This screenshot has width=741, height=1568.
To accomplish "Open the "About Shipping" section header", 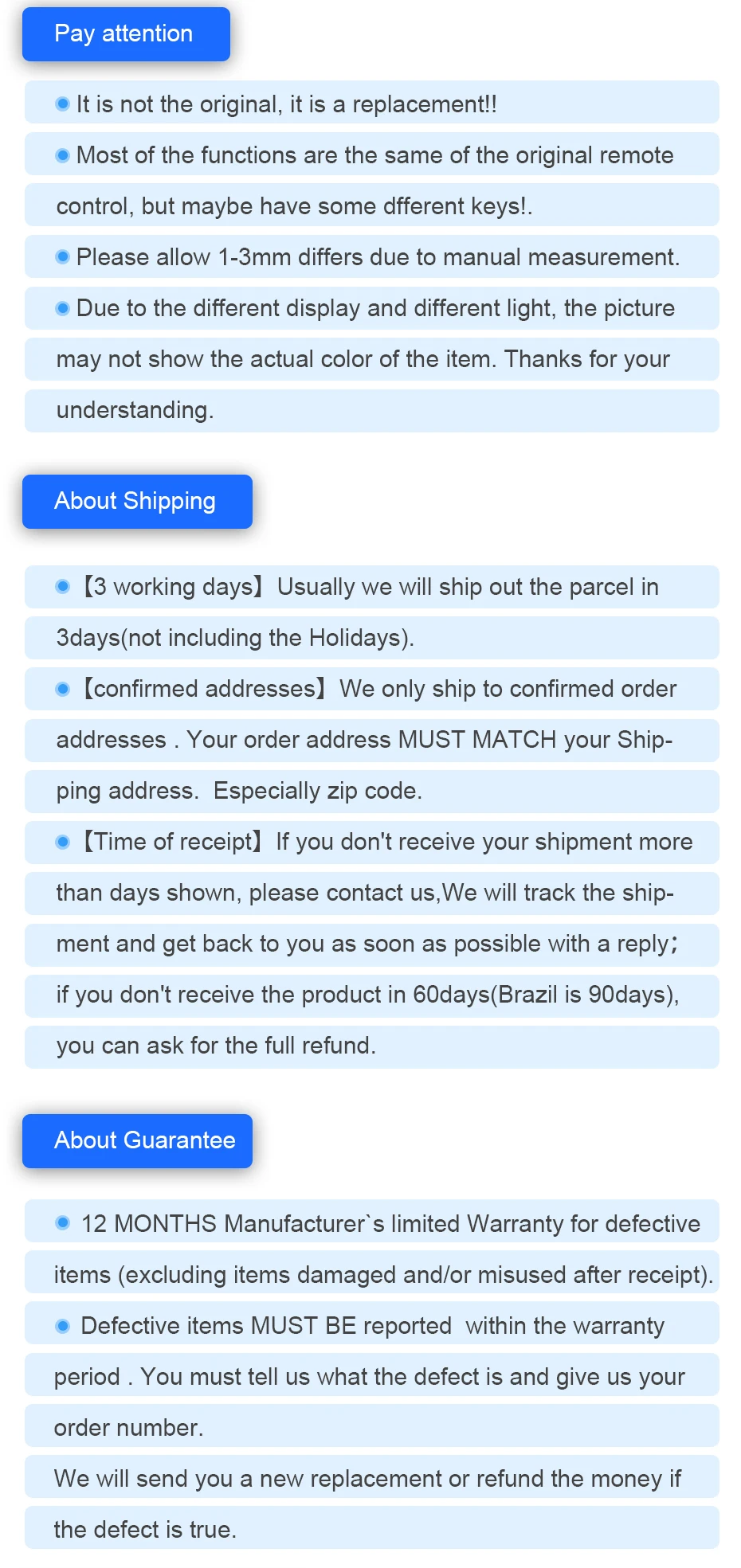I will click(137, 502).
